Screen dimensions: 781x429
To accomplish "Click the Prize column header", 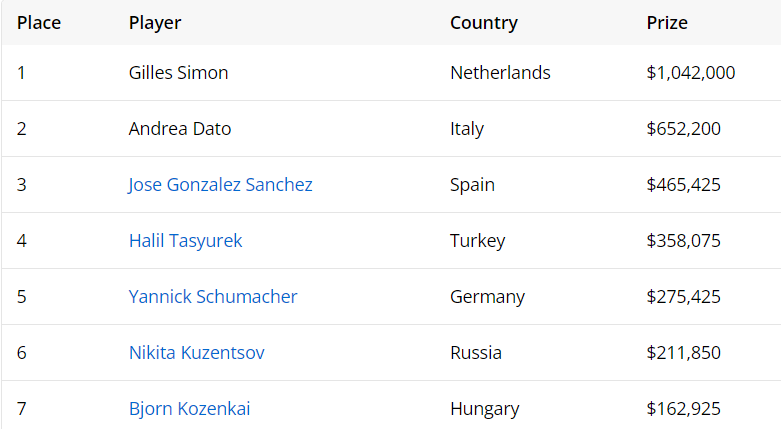I will [667, 23].
